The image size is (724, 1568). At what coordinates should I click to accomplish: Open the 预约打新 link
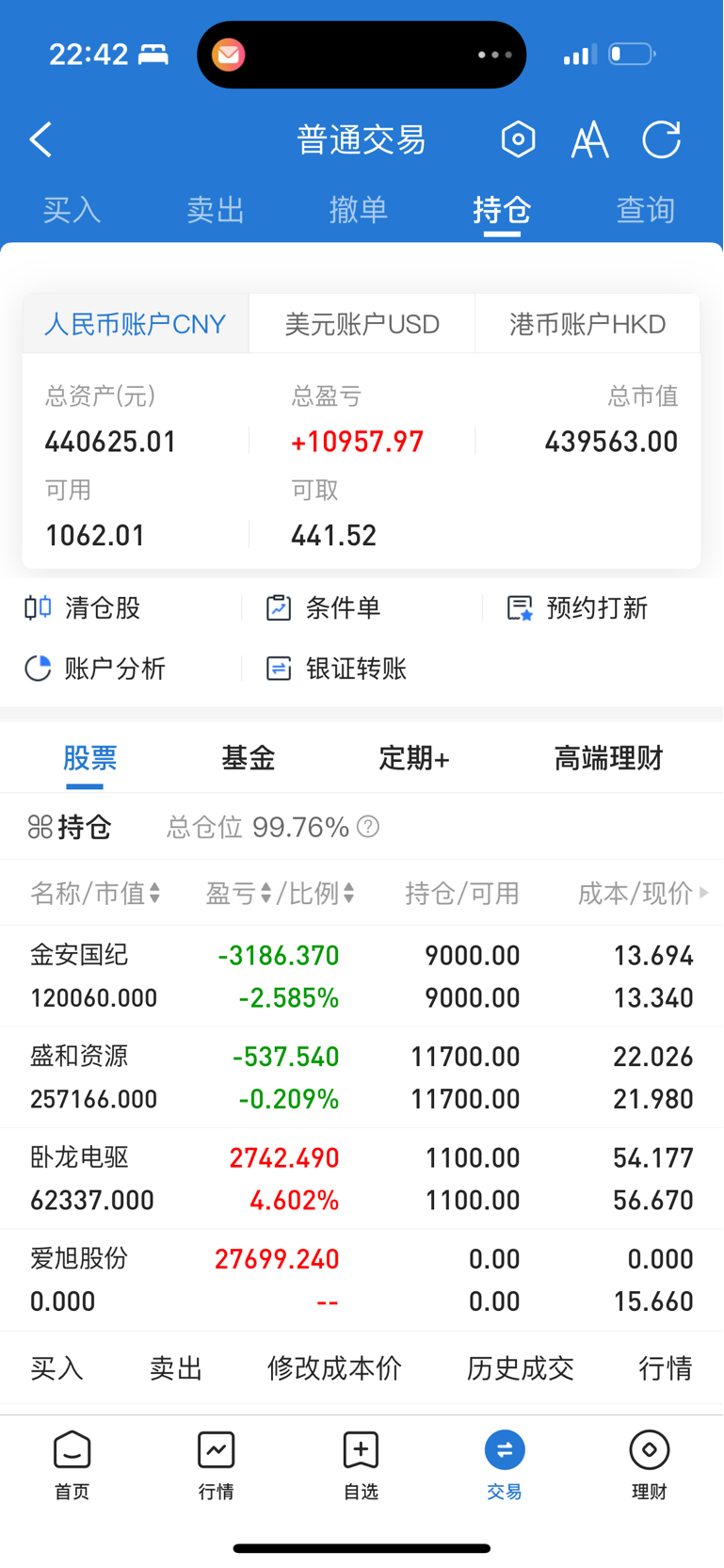pyautogui.click(x=597, y=607)
